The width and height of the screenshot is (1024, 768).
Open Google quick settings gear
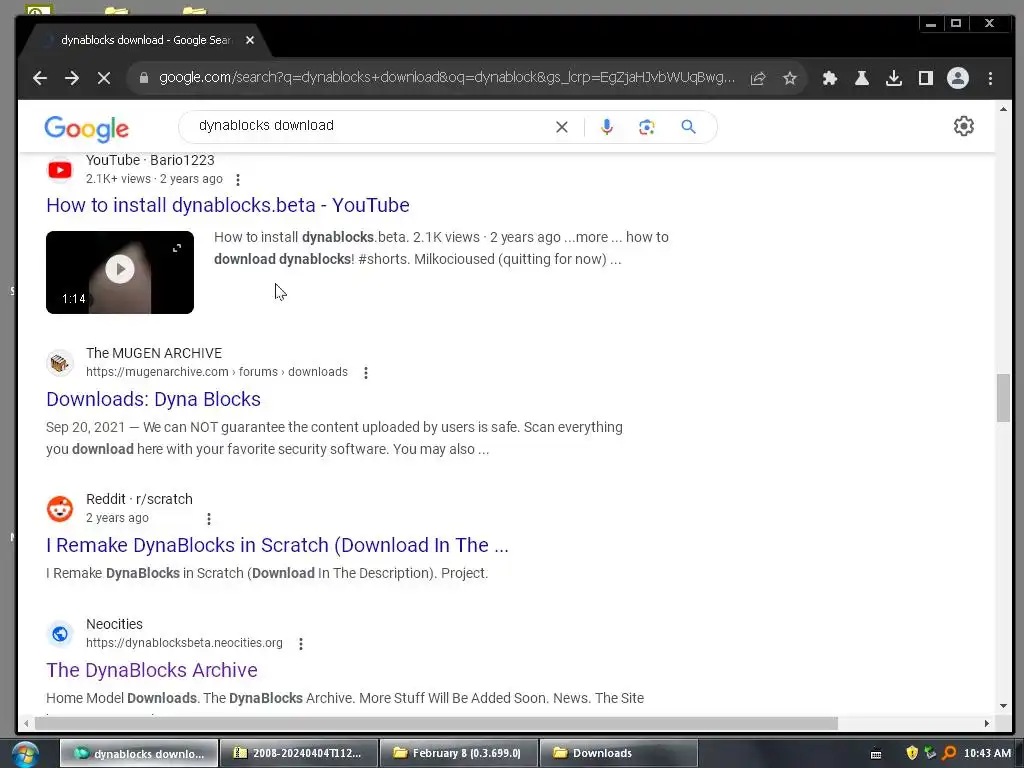[x=964, y=126]
